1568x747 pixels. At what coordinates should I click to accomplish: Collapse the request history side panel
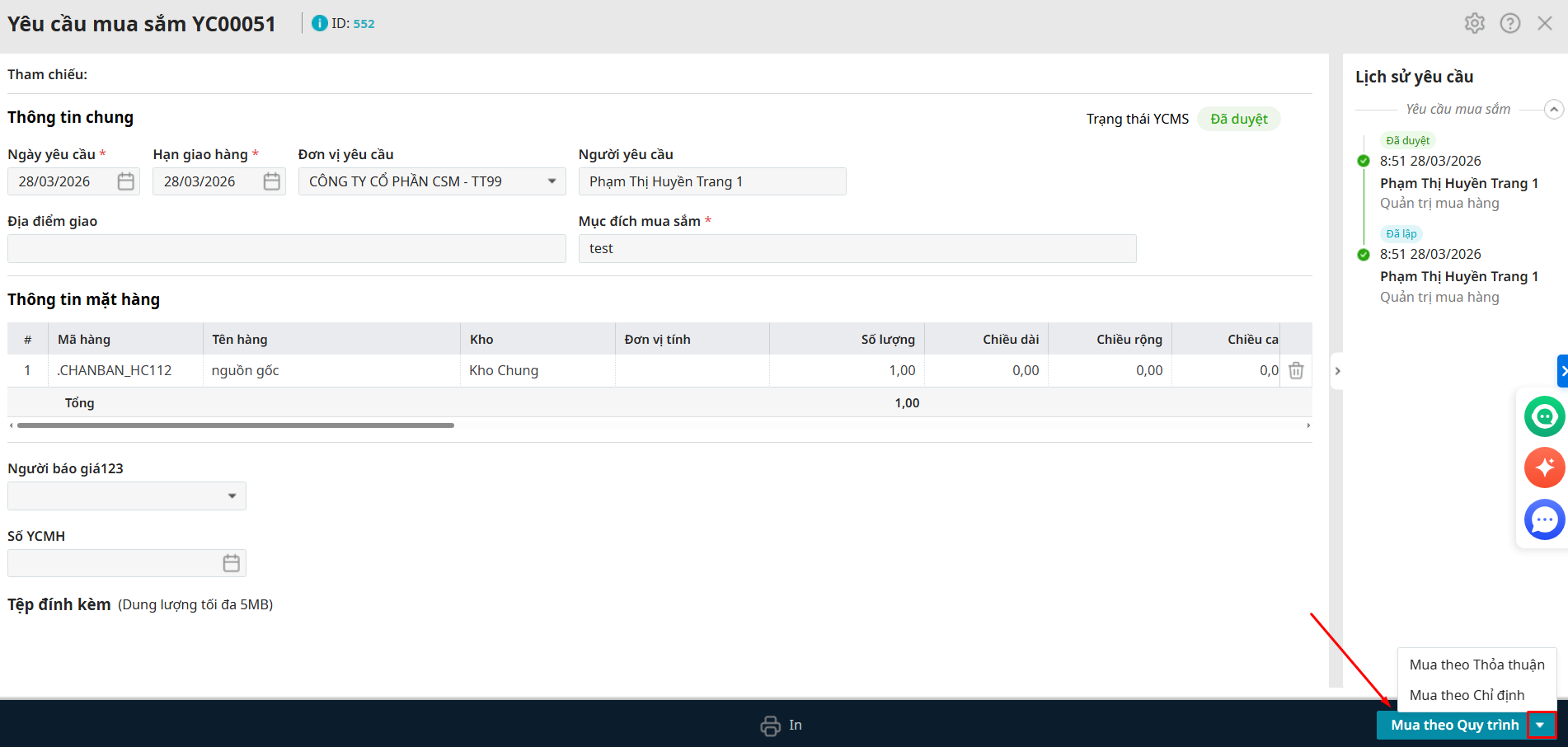(x=1337, y=371)
